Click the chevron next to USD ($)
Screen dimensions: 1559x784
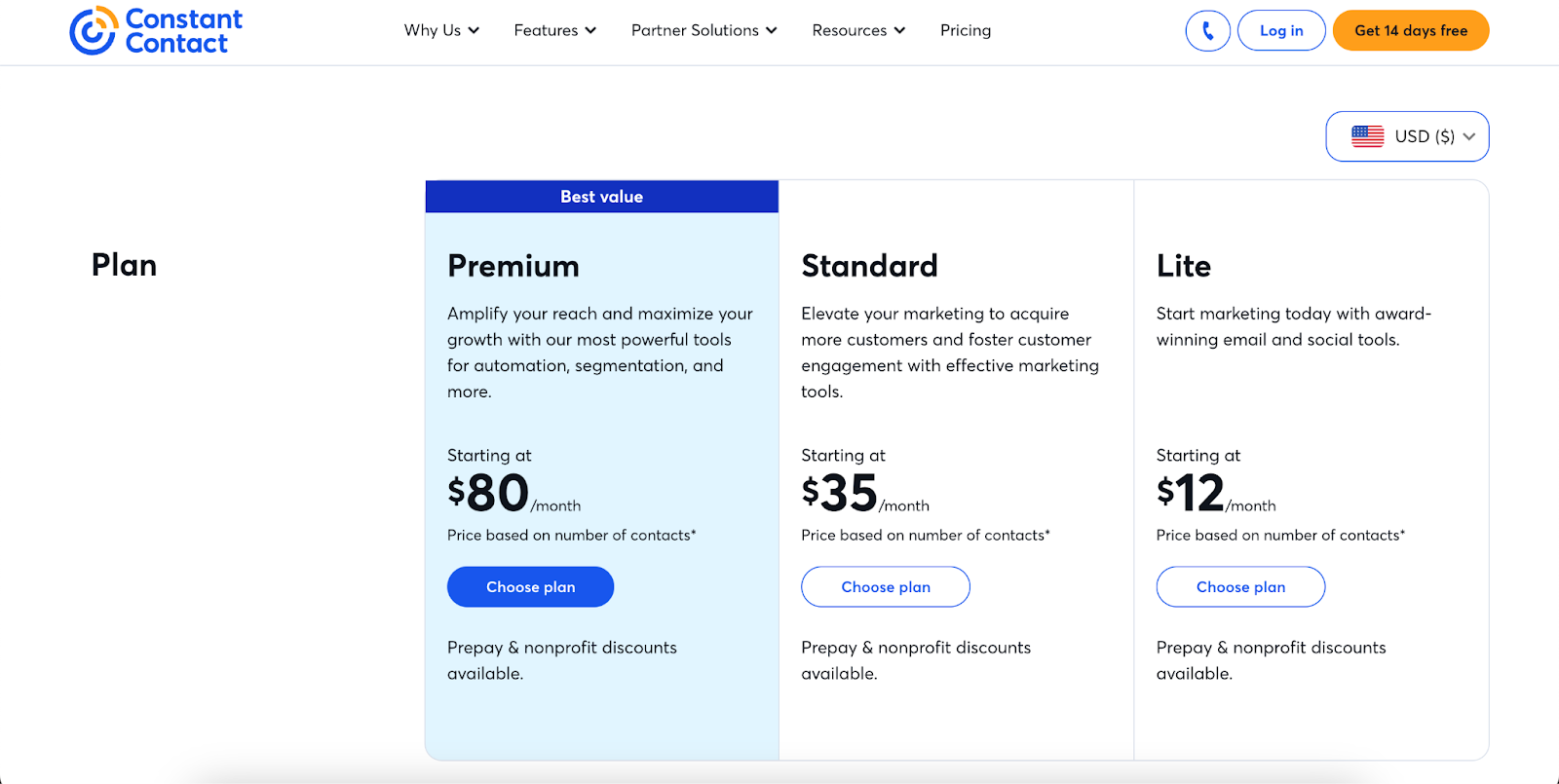point(1469,136)
